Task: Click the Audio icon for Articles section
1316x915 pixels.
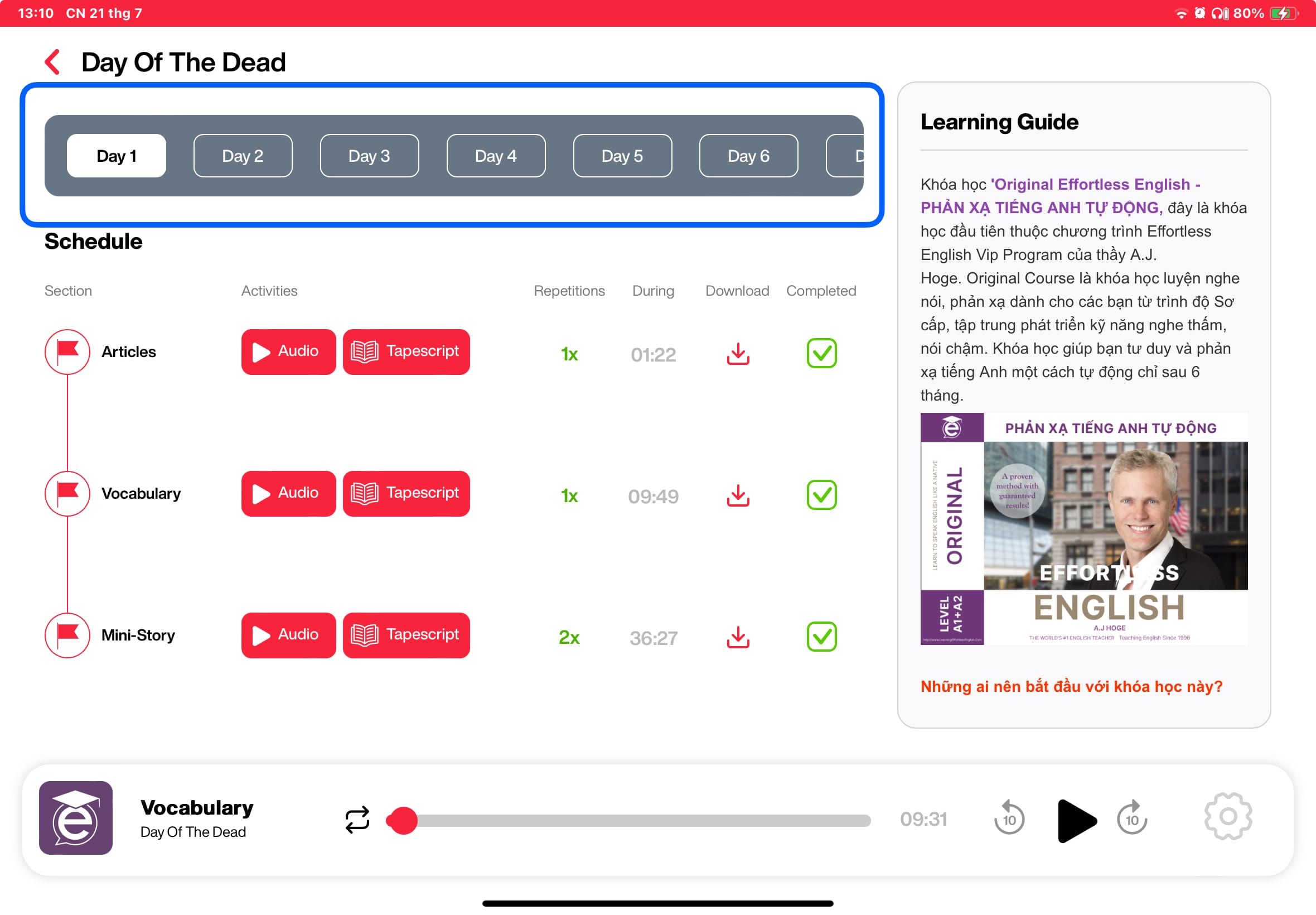Action: pyautogui.click(x=284, y=351)
